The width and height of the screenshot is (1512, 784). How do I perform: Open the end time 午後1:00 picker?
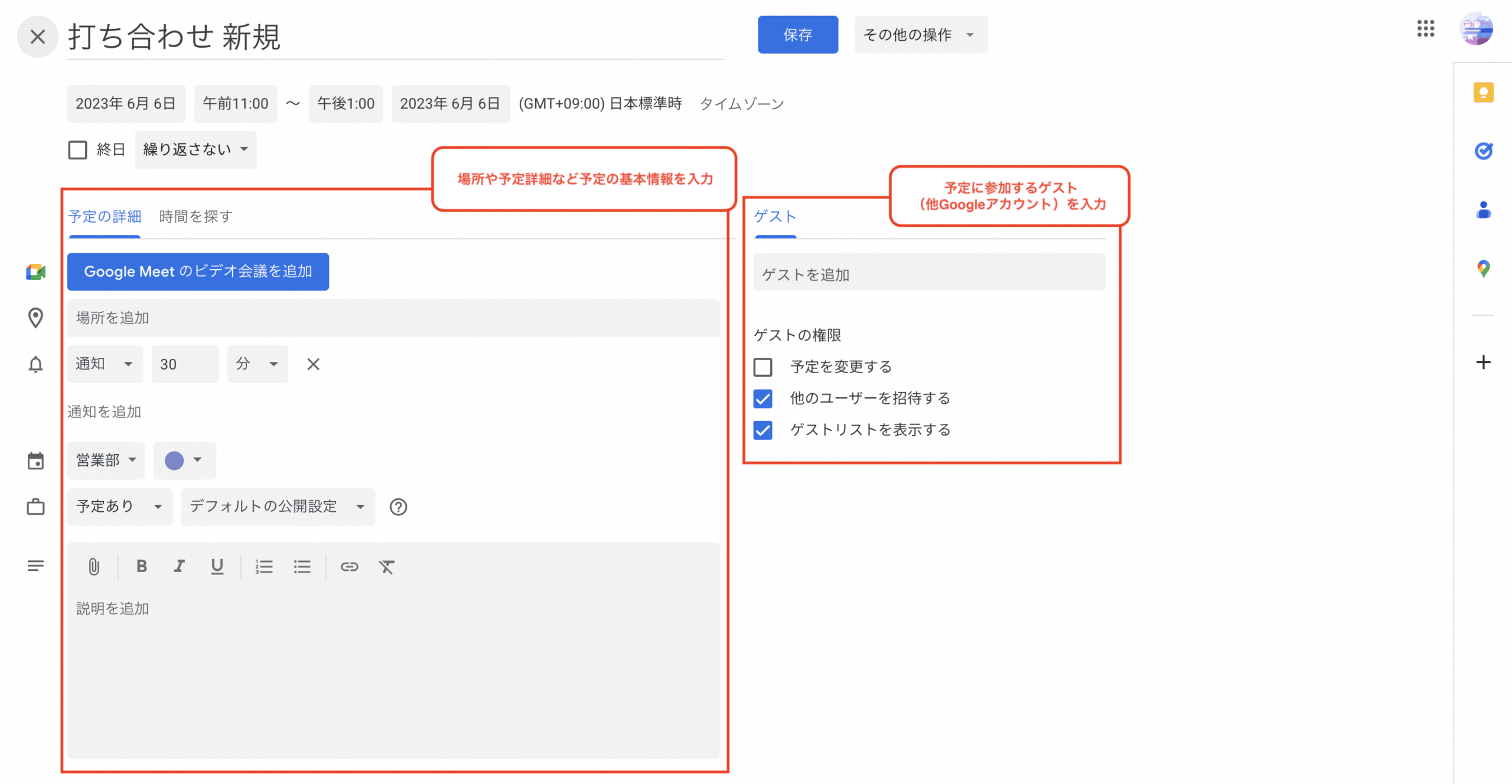[346, 104]
